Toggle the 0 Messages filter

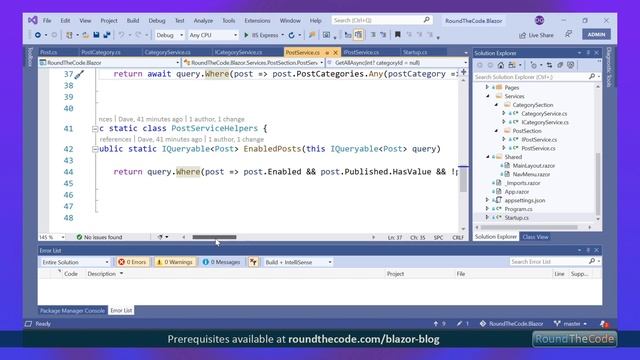(x=222, y=262)
